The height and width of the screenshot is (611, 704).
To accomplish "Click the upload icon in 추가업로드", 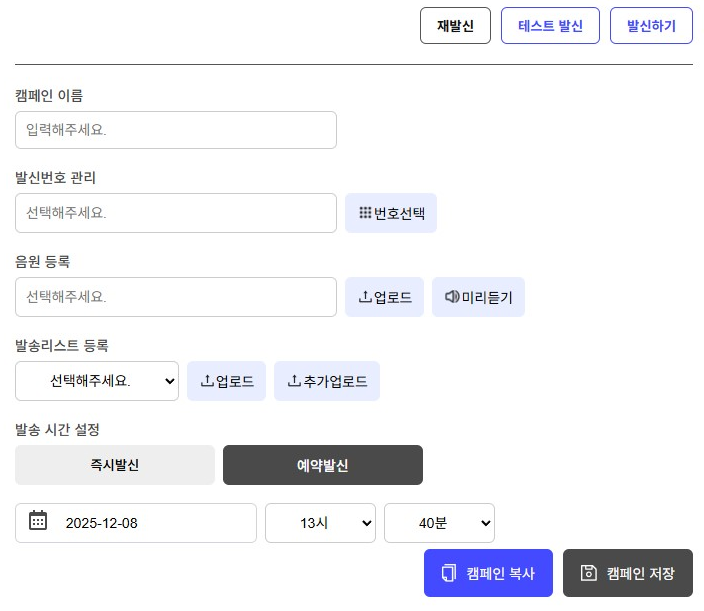I will tap(294, 381).
